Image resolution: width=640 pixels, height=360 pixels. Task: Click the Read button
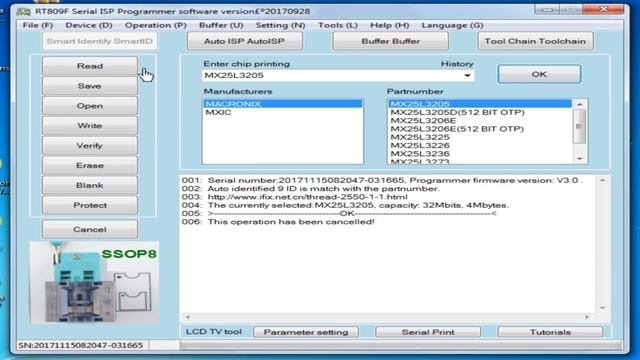(x=90, y=66)
